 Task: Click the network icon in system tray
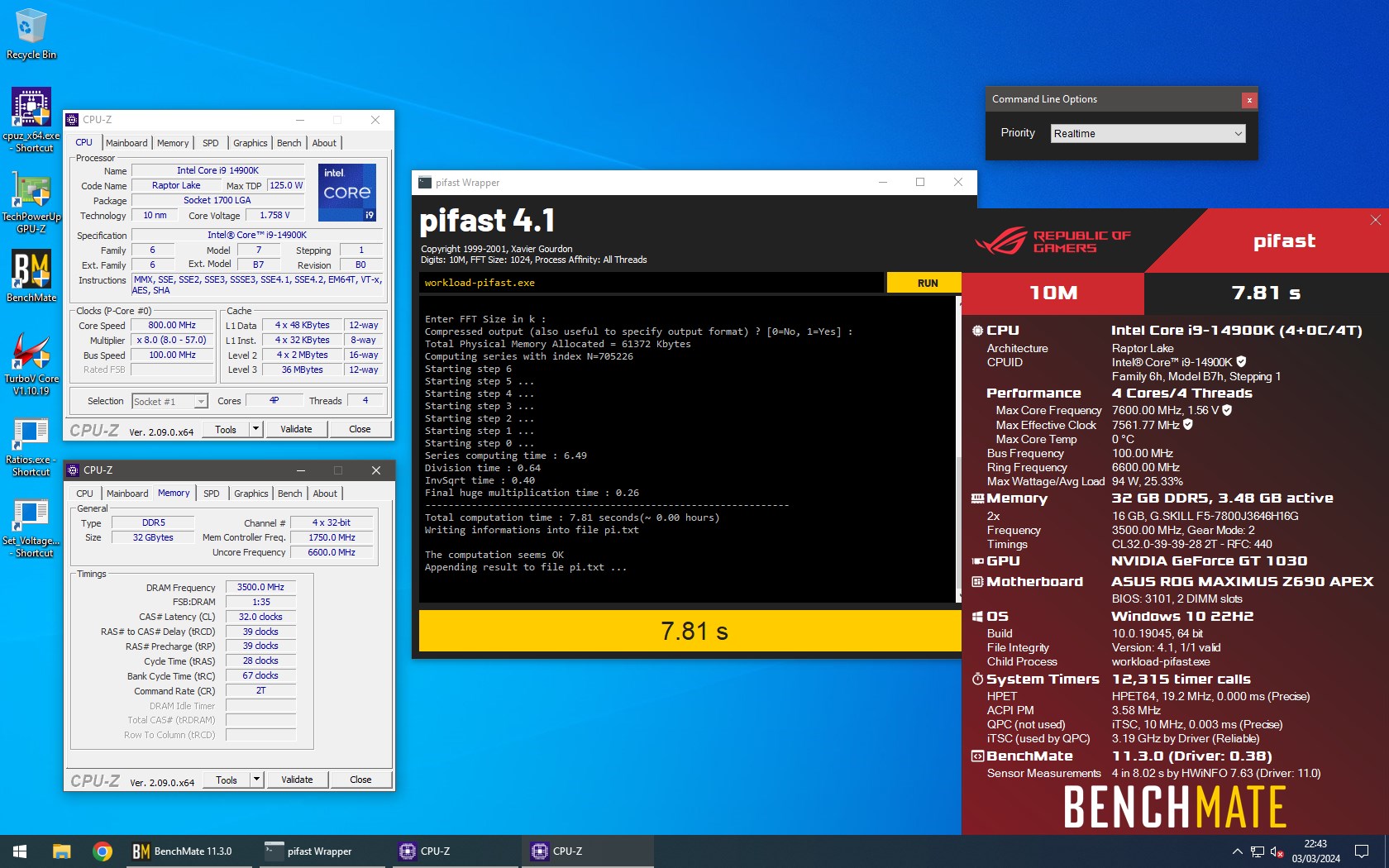[1258, 851]
